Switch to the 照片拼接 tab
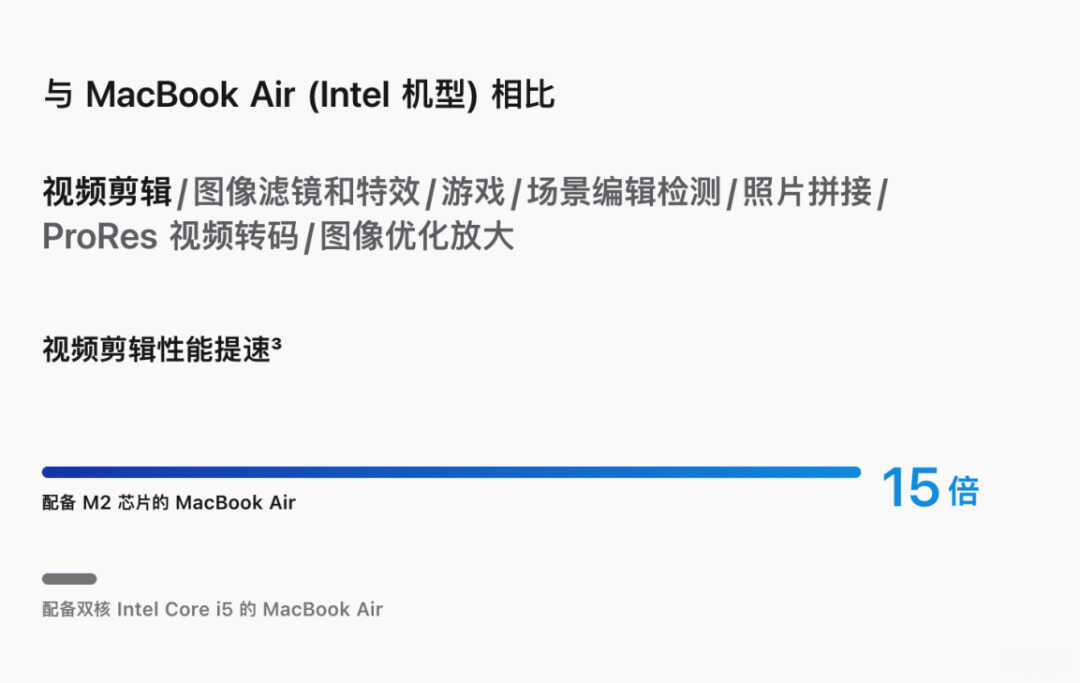 click(x=807, y=191)
